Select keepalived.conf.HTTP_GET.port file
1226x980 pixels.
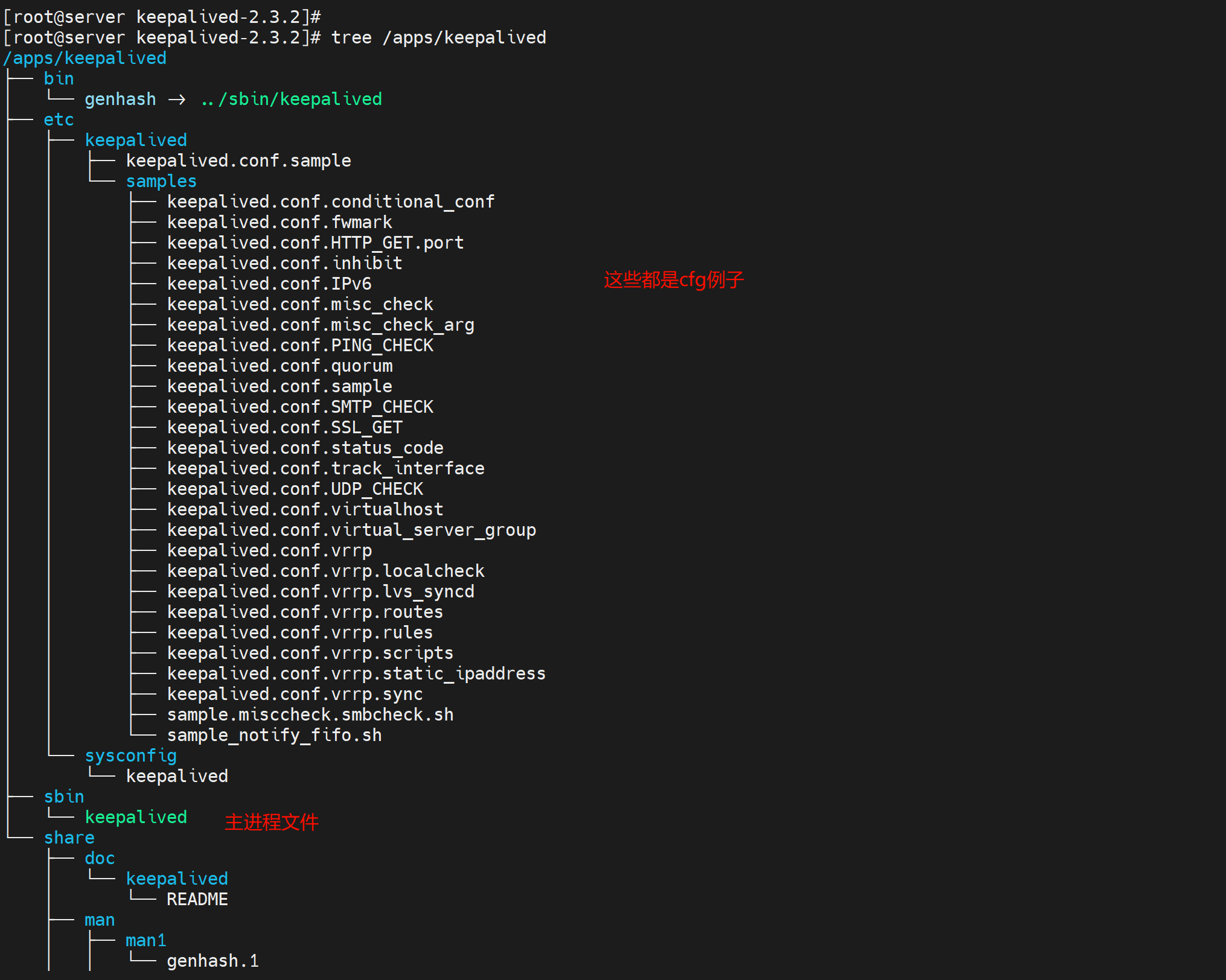pyautogui.click(x=315, y=243)
